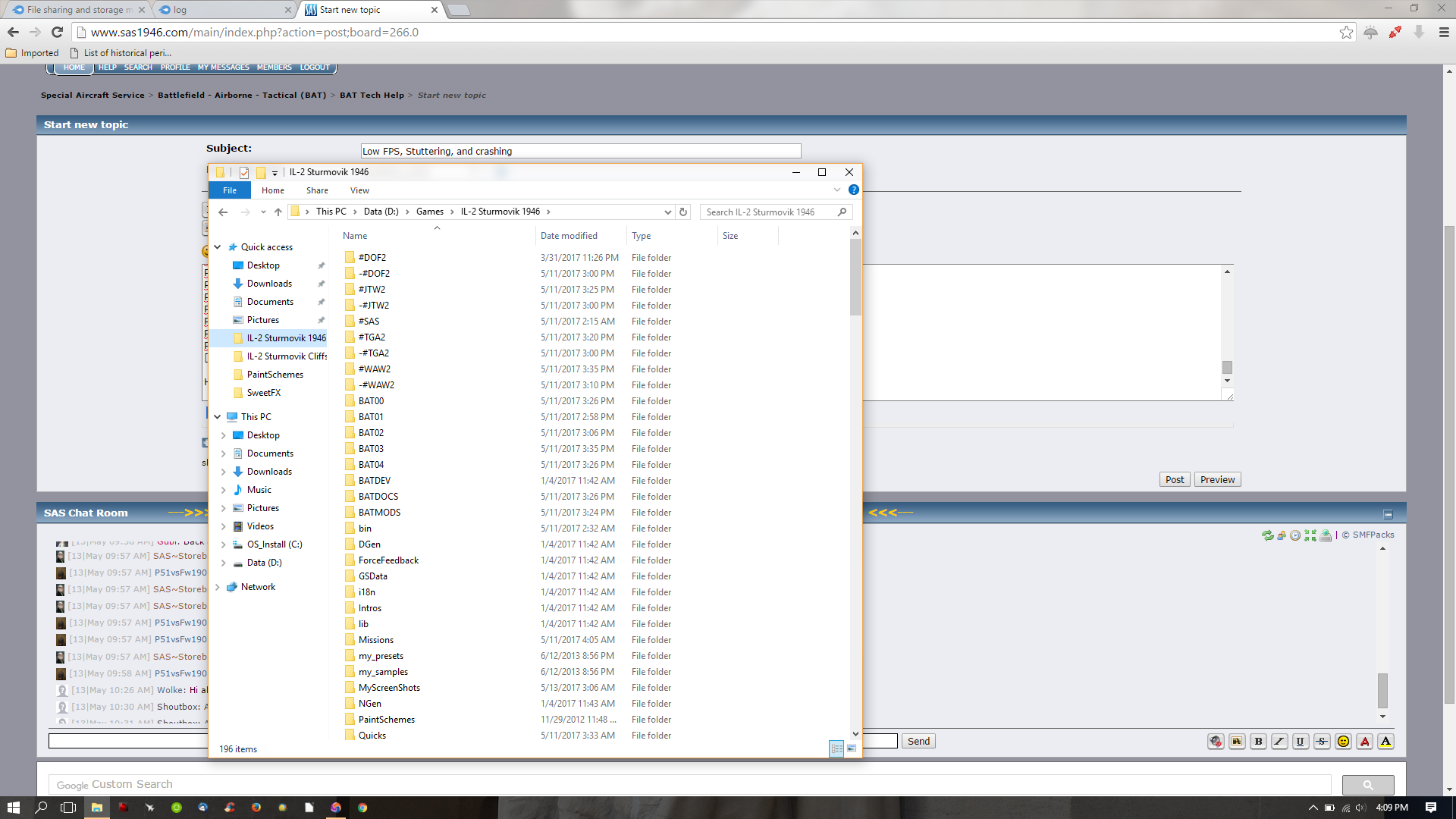1456x819 pixels.
Task: Go up one folder level in Explorer
Action: (278, 212)
